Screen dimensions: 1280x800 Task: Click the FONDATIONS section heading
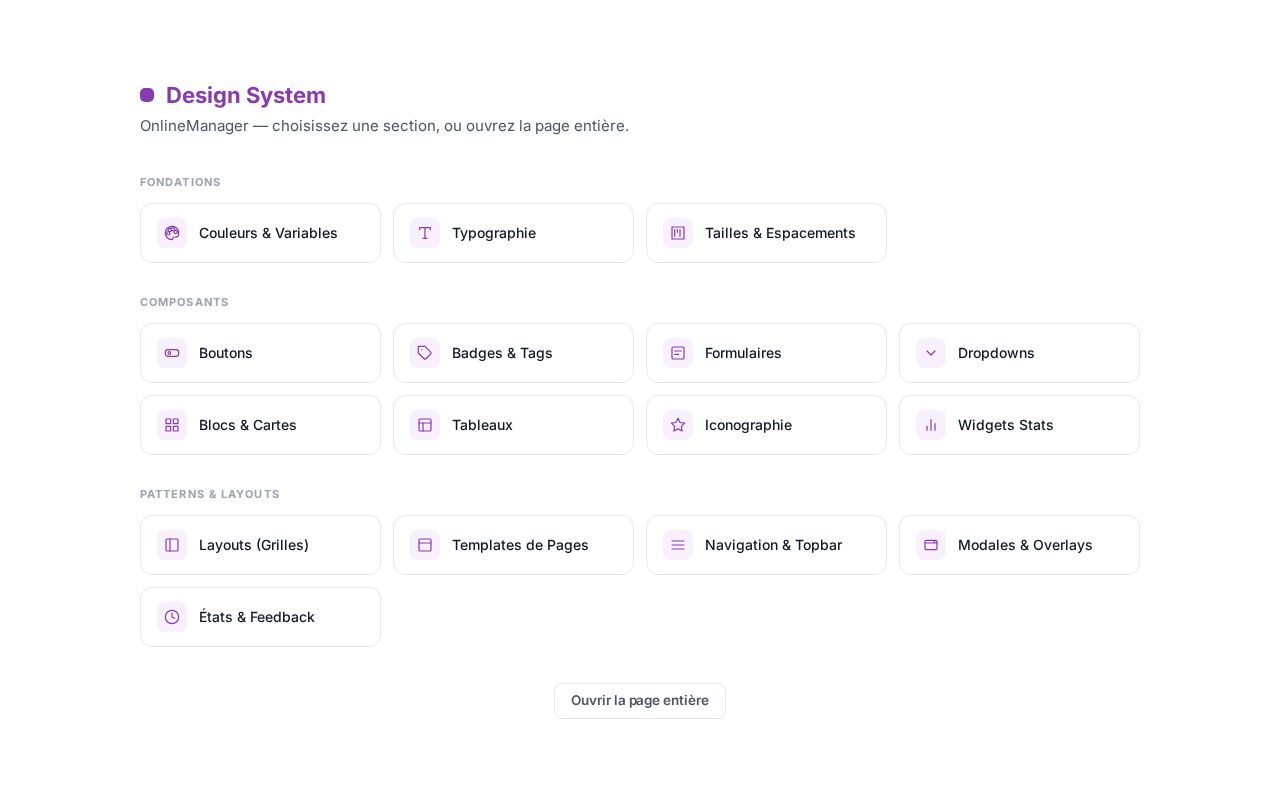(x=180, y=182)
